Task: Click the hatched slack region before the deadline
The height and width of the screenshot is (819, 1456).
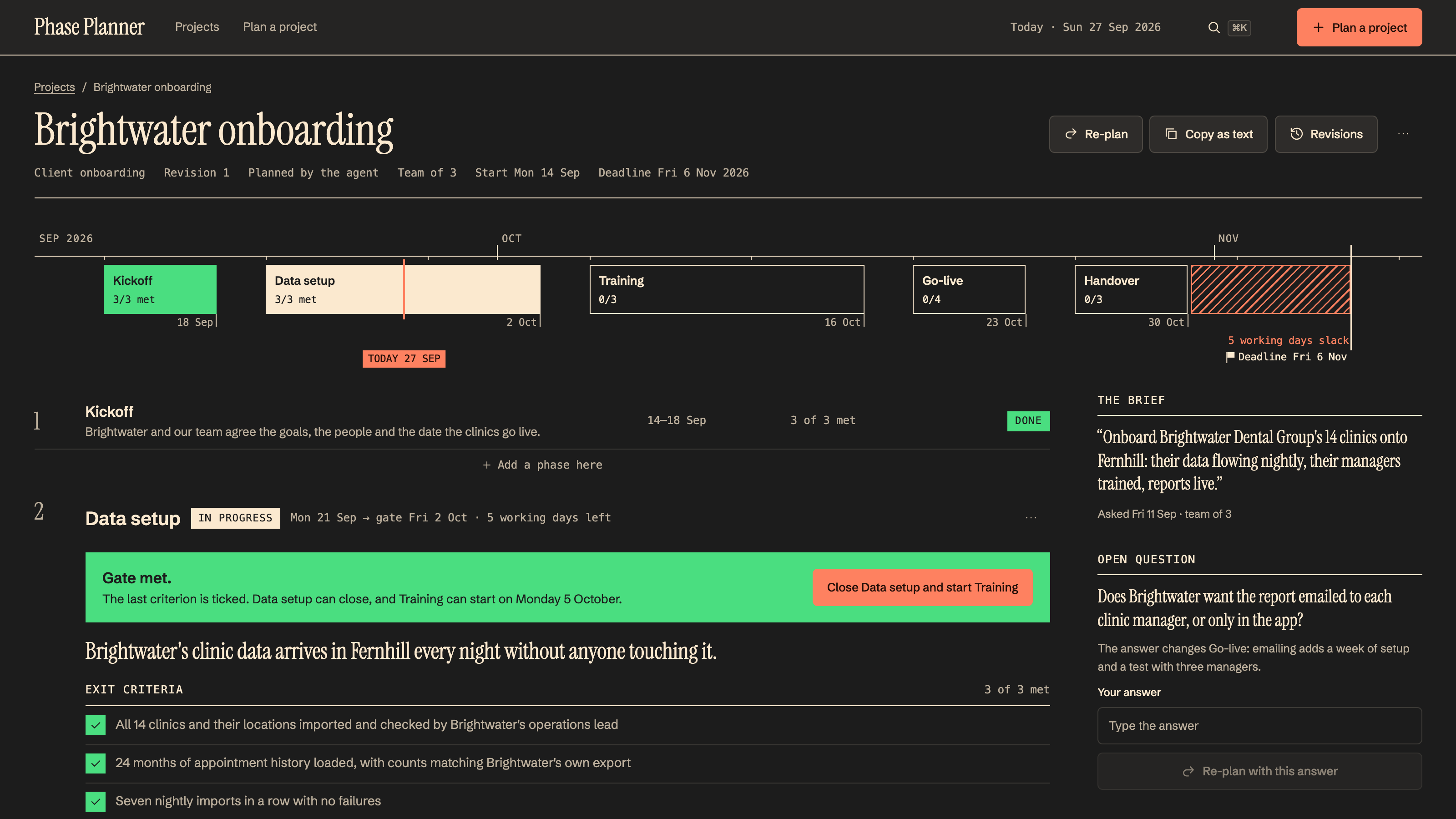Action: [x=1271, y=289]
